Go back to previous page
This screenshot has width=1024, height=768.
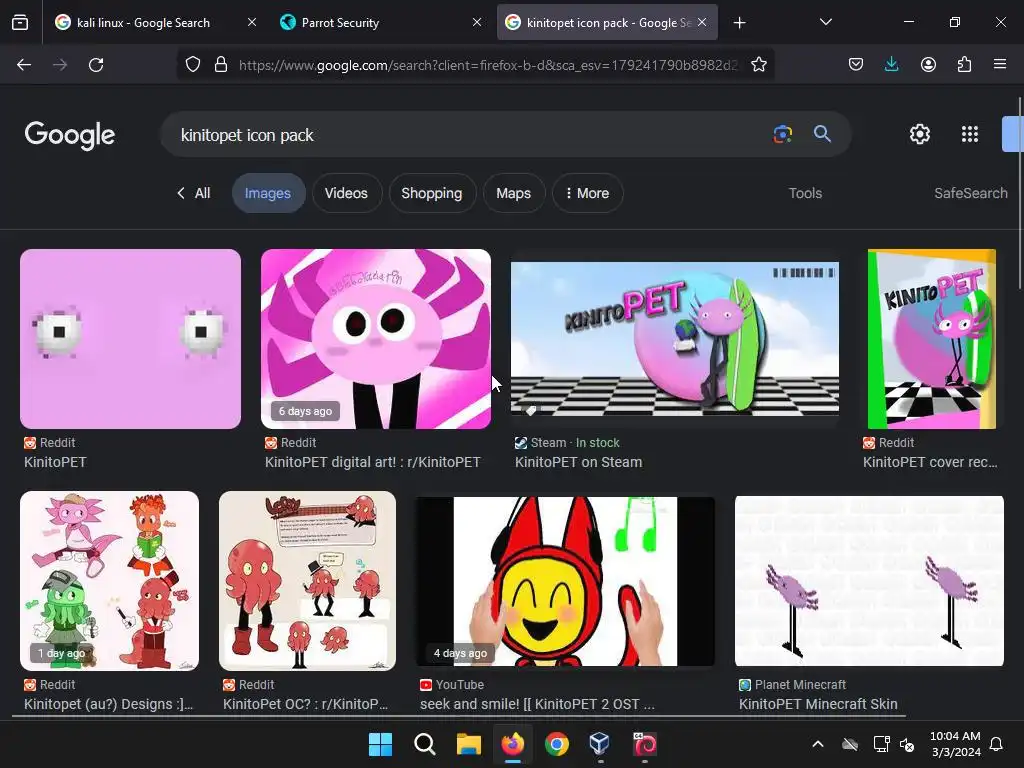click(24, 65)
